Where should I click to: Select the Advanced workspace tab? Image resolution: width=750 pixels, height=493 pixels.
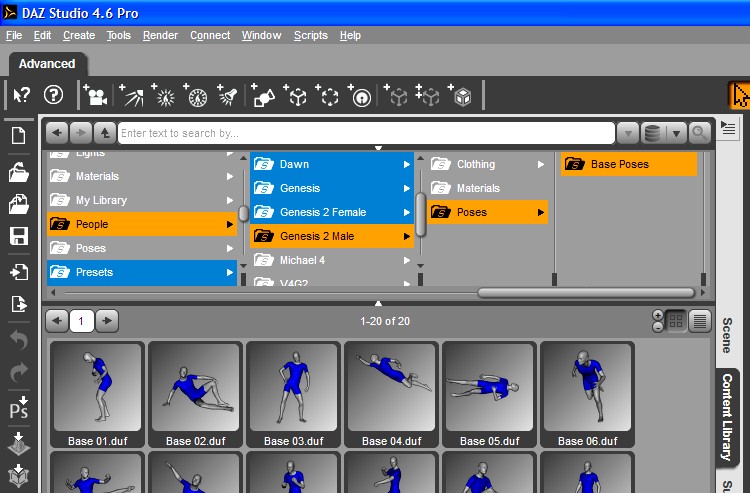pyautogui.click(x=47, y=64)
